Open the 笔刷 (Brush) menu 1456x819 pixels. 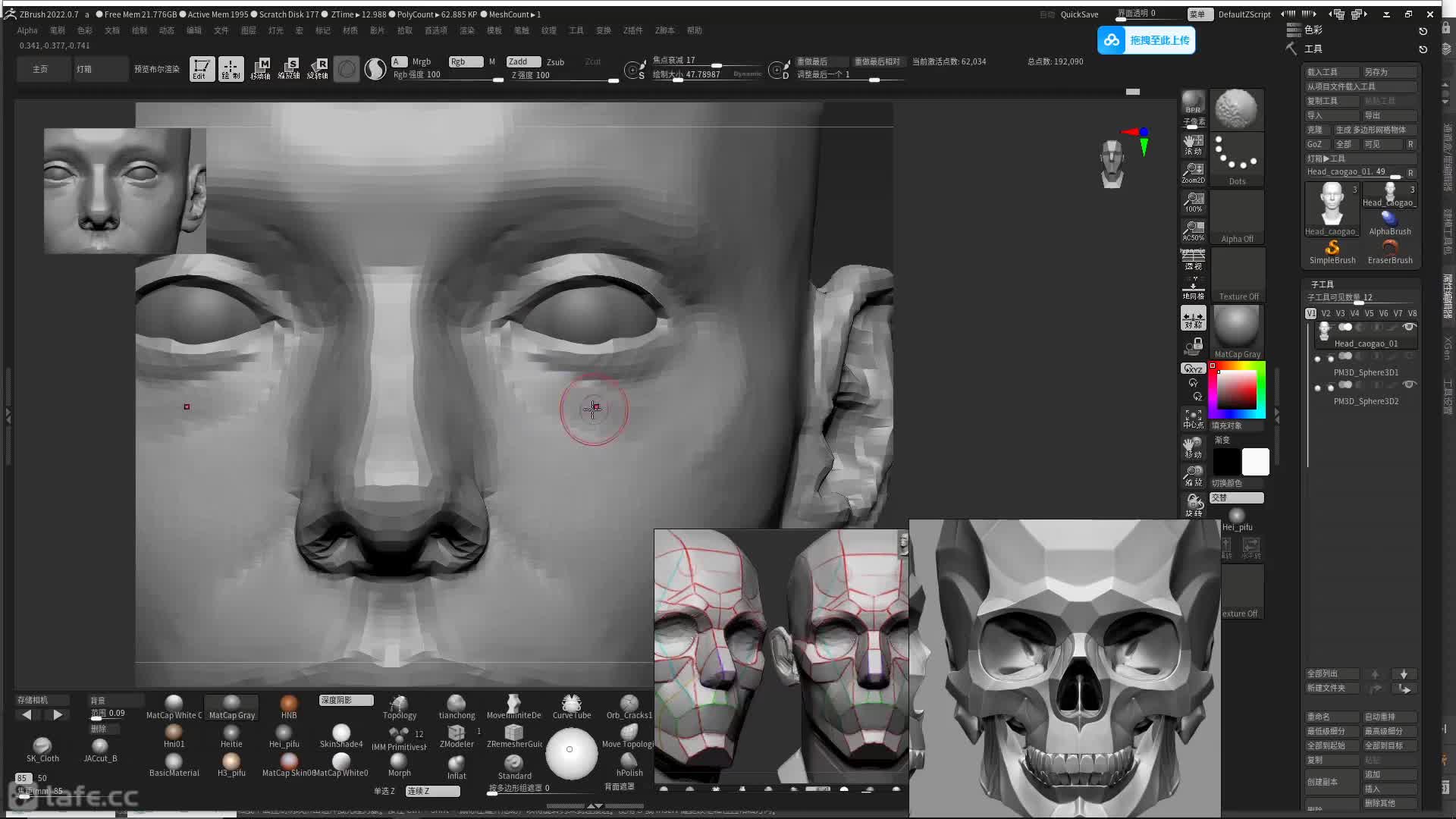57,30
